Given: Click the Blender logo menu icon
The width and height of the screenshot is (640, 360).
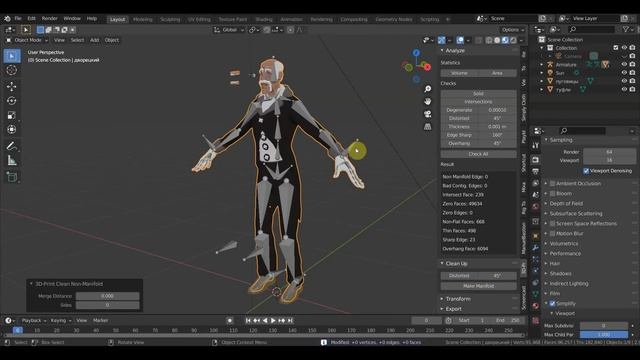Looking at the screenshot, I should click(7, 18).
